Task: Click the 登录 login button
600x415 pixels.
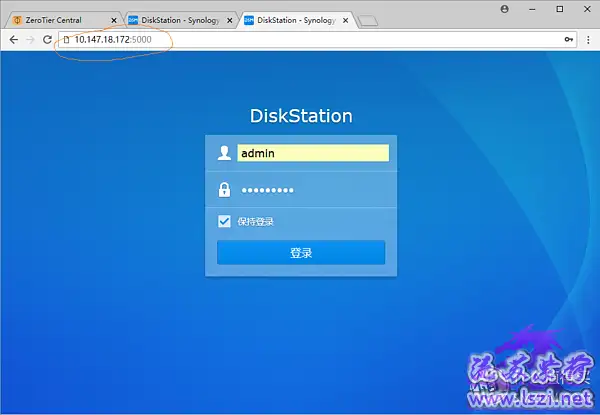Action: tap(301, 252)
